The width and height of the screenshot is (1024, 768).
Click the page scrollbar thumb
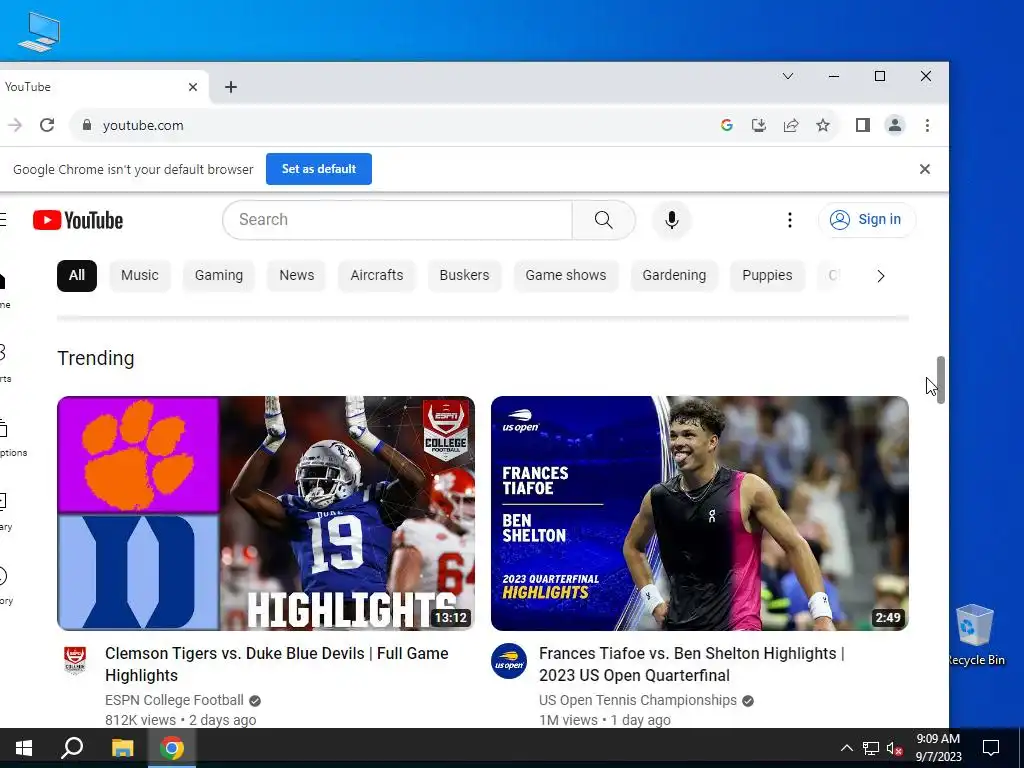[x=940, y=379]
